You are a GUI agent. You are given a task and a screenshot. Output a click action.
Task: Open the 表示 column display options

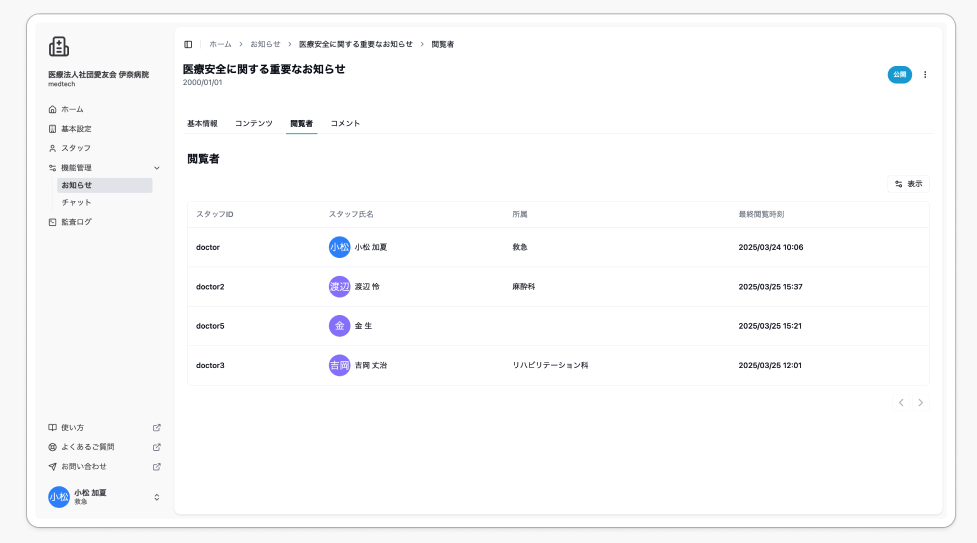click(908, 184)
